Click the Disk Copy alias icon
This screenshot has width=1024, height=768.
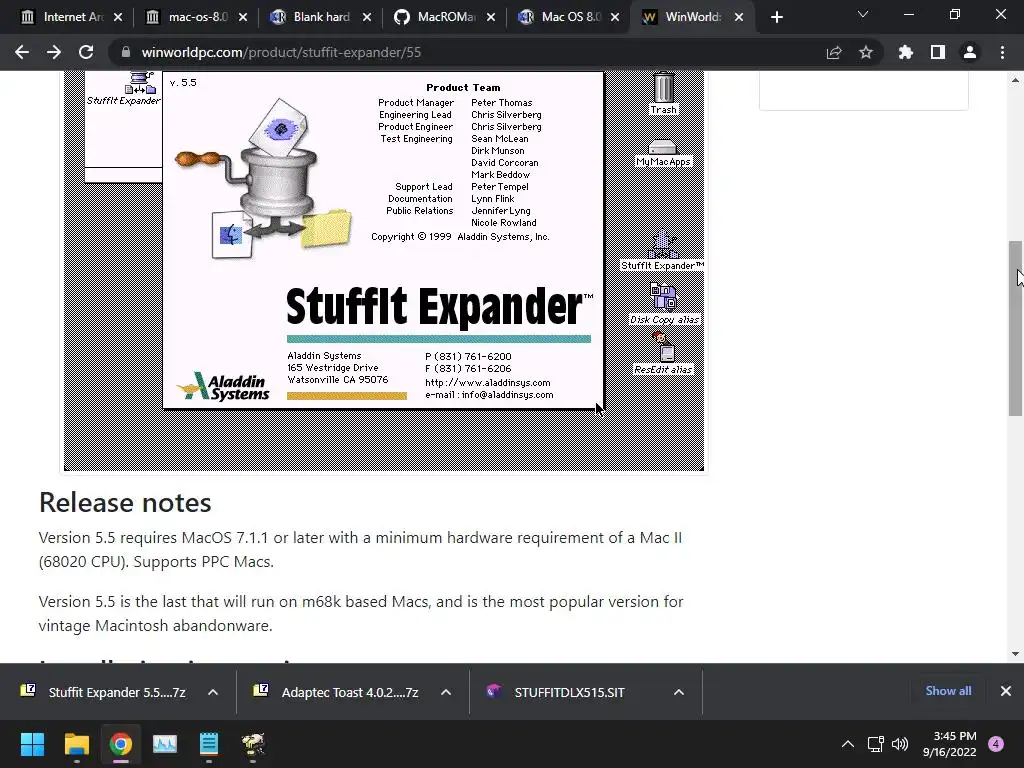[664, 304]
